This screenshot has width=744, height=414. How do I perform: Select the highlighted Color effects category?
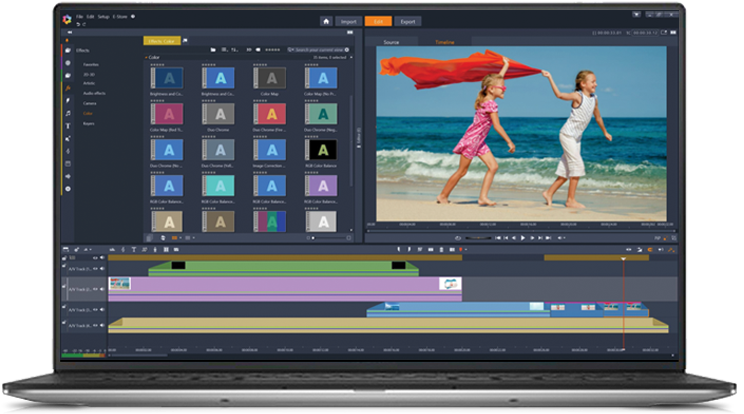click(88, 113)
